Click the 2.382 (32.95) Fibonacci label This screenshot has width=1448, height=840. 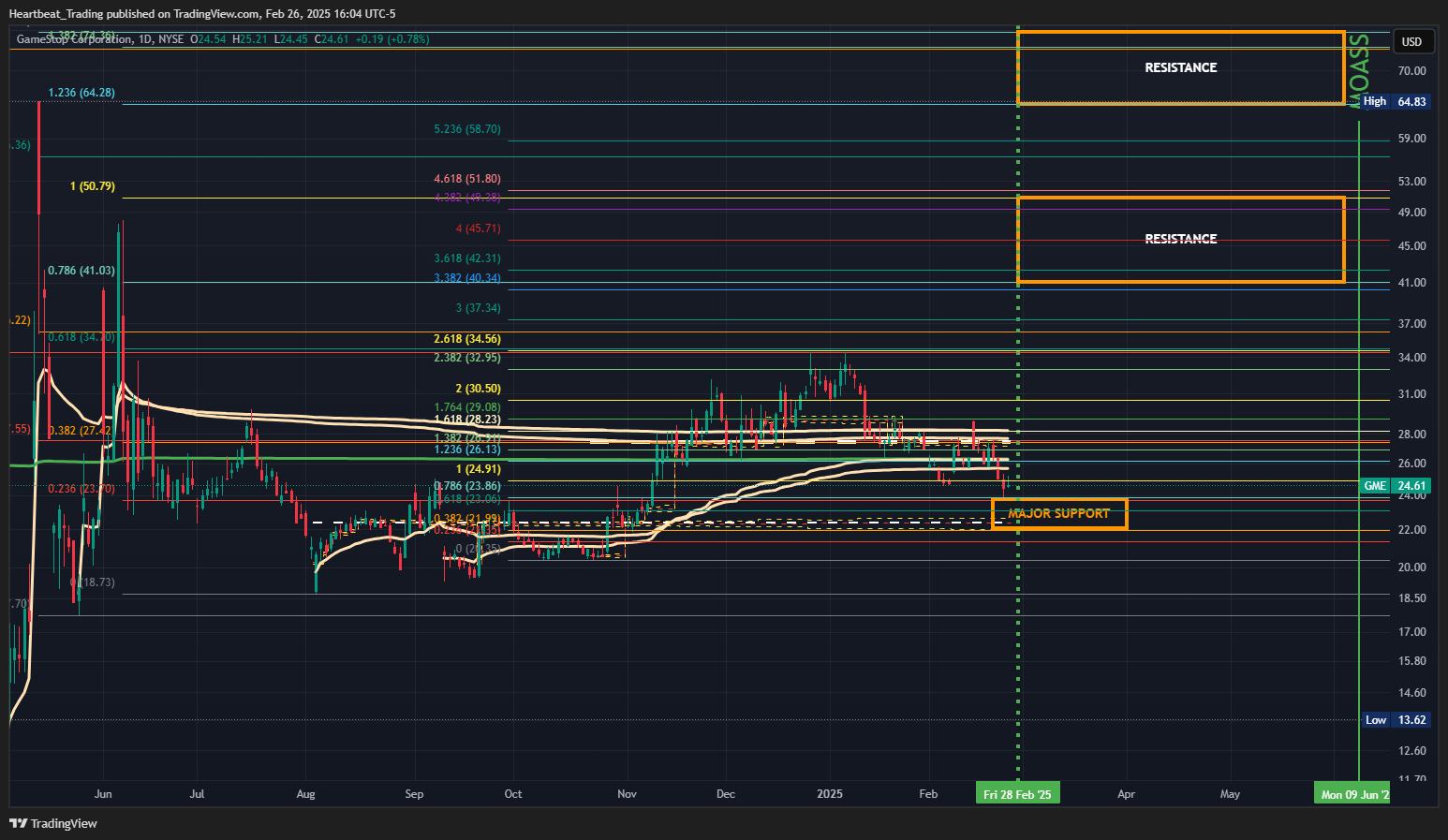[467, 358]
